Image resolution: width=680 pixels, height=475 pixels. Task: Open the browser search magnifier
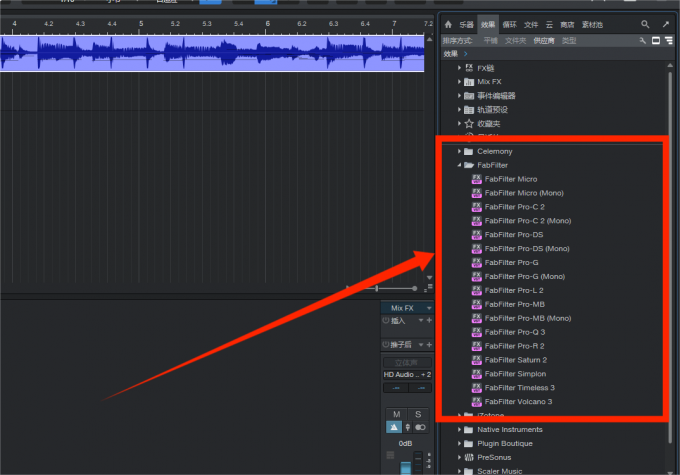click(645, 24)
